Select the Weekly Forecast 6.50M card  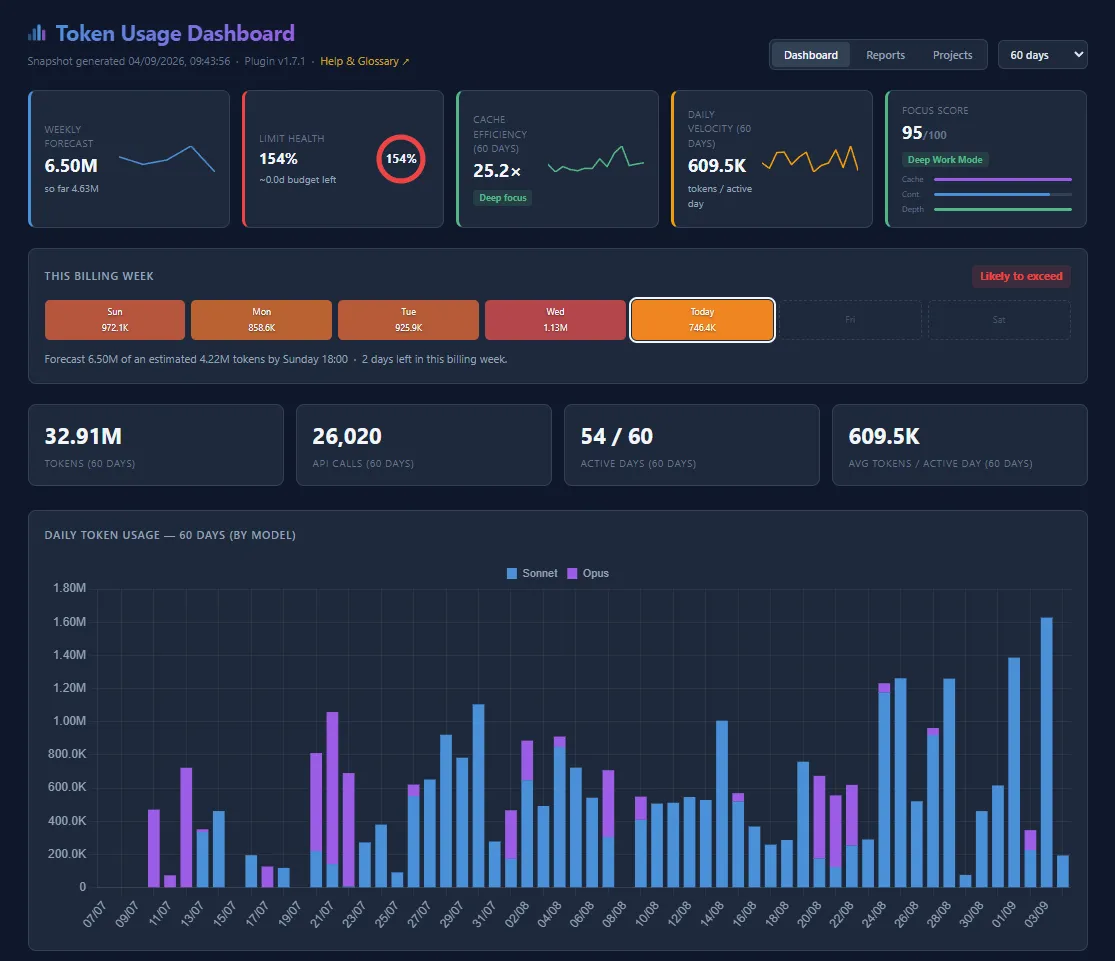tap(129, 159)
